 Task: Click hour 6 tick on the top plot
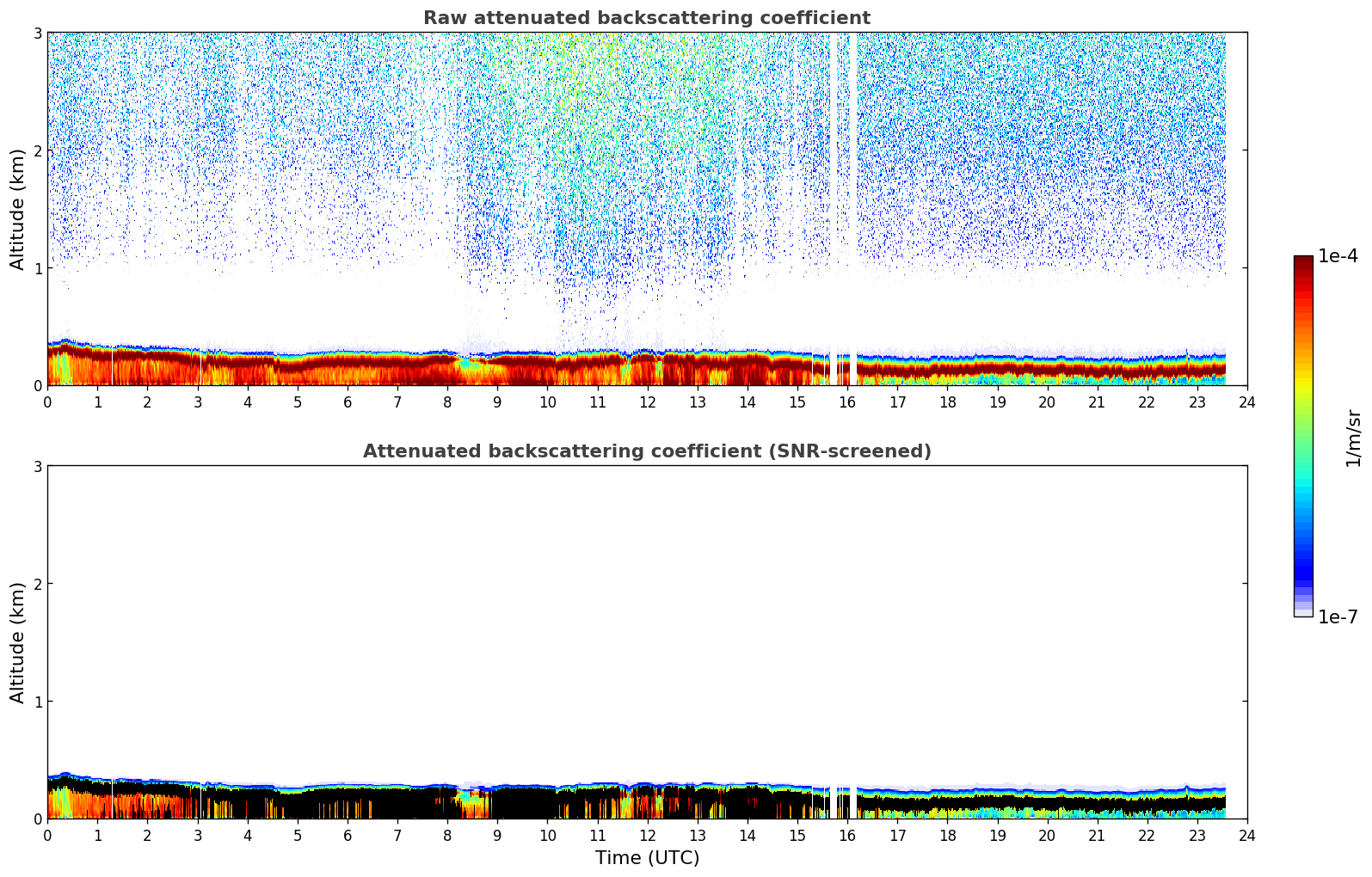click(x=348, y=402)
